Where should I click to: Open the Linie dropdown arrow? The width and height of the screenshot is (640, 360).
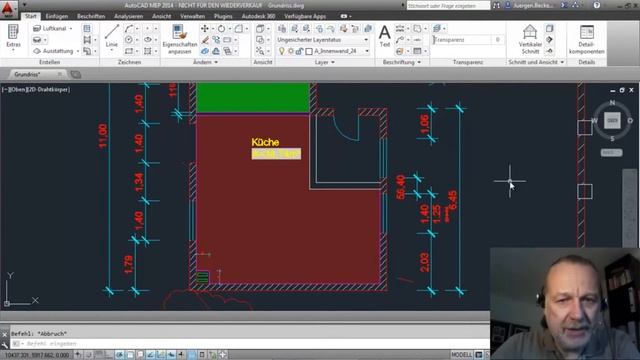(111, 50)
